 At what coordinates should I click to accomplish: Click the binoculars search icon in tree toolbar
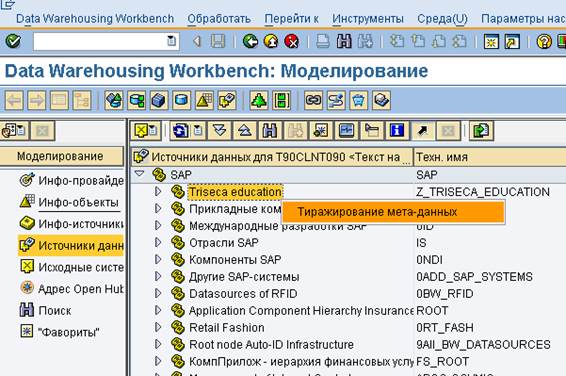point(270,130)
